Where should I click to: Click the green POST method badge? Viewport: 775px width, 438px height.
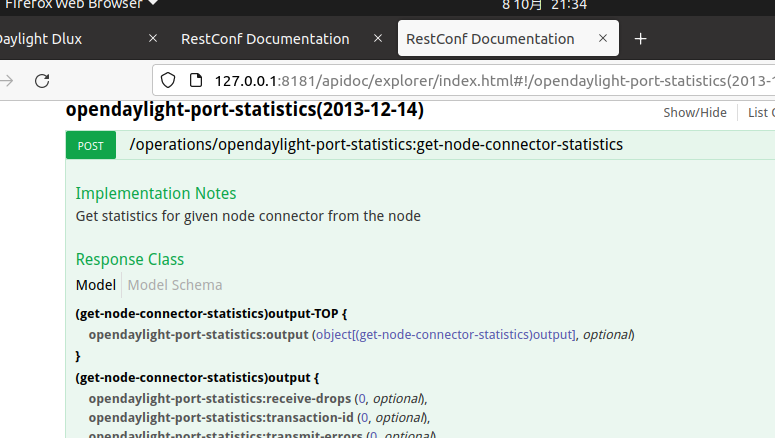coord(90,145)
